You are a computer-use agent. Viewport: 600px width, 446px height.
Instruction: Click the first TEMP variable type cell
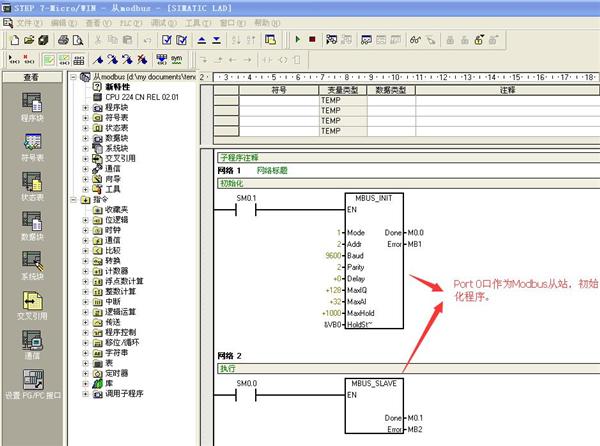[x=342, y=100]
